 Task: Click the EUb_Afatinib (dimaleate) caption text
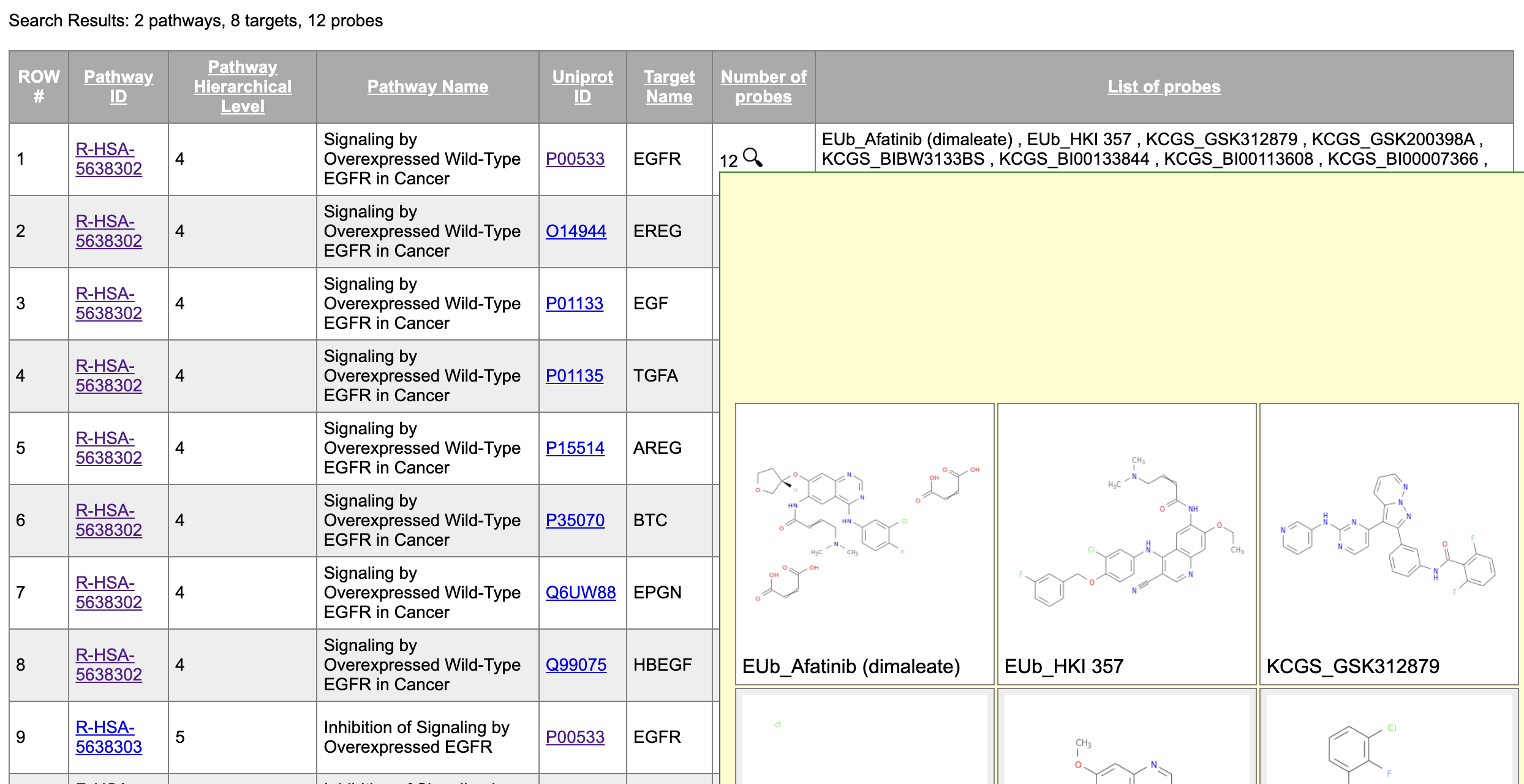coord(851,666)
